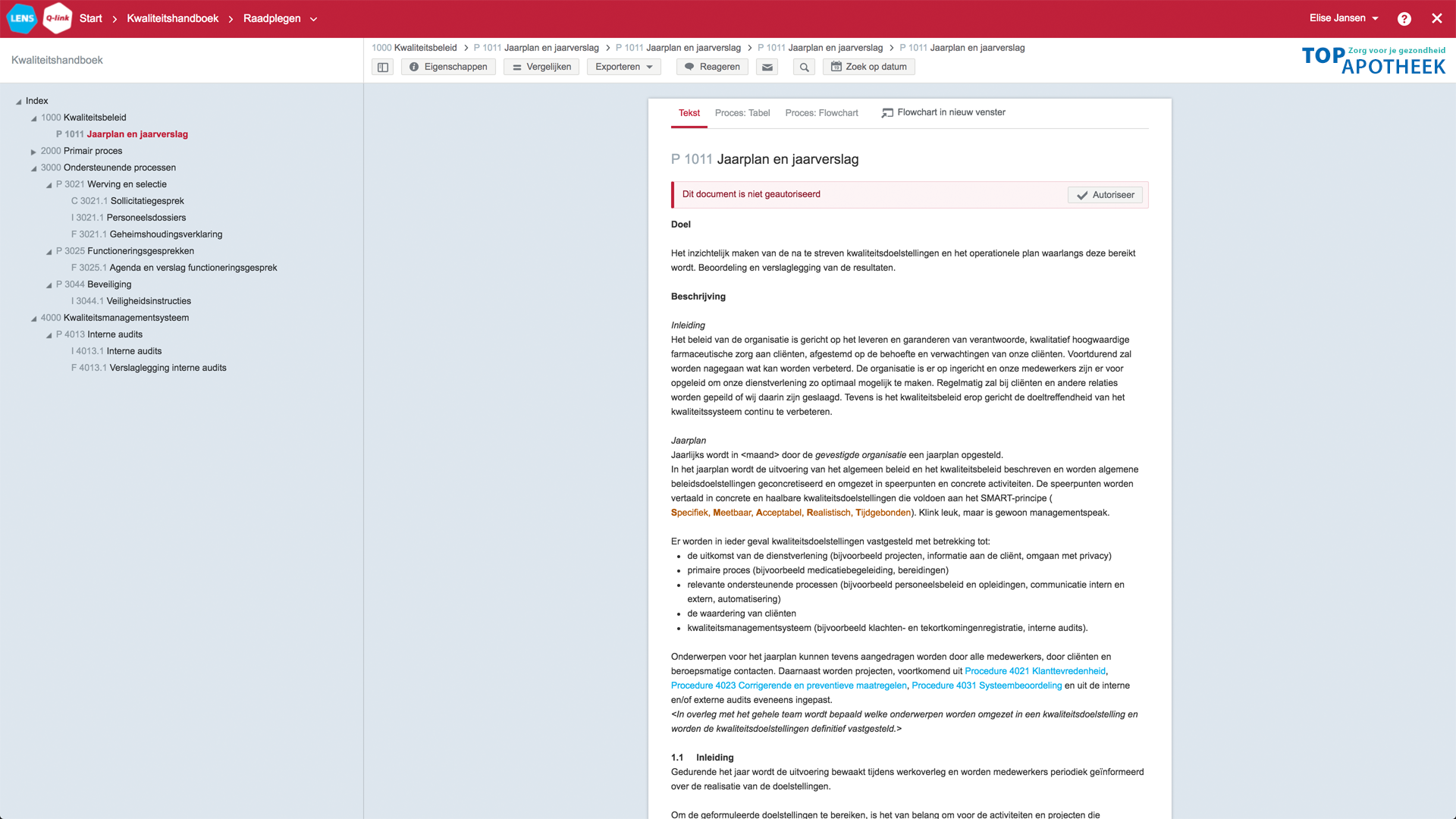1456x819 pixels.
Task: Click 1000 Kwaliteitsbeleid breadcrumb
Action: pos(414,48)
